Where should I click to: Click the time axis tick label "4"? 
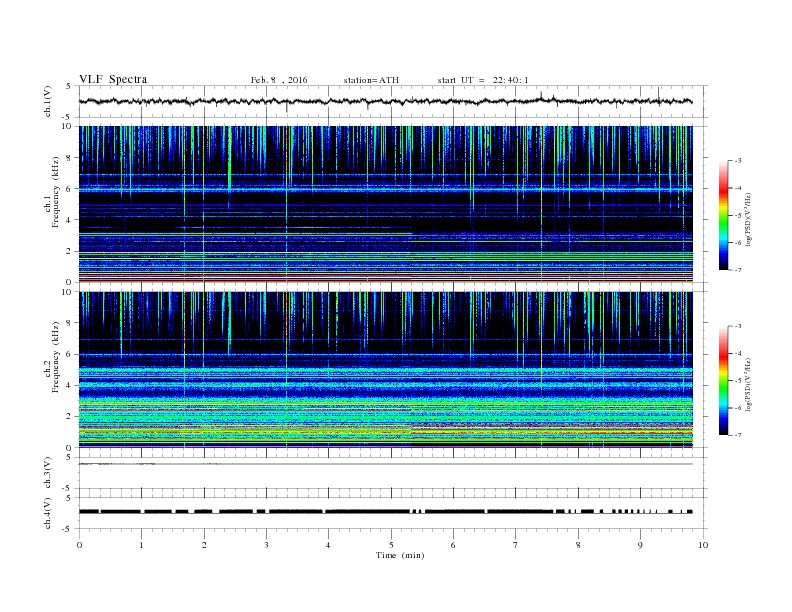[x=329, y=545]
